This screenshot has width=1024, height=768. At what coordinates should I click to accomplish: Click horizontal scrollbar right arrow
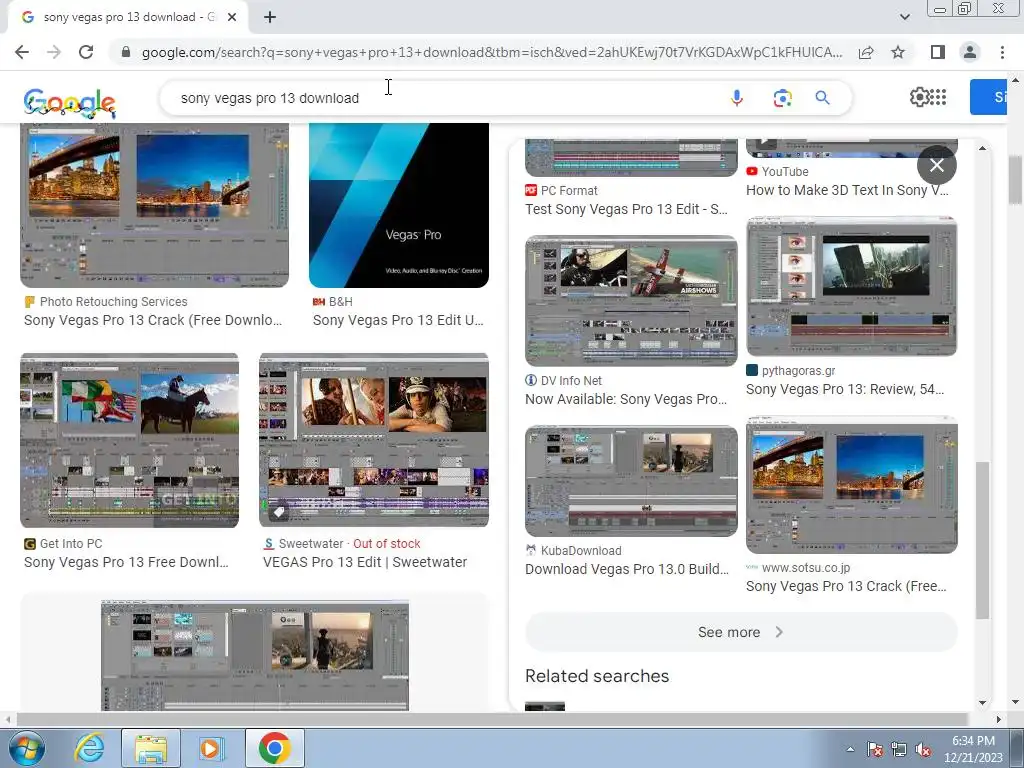[999, 720]
